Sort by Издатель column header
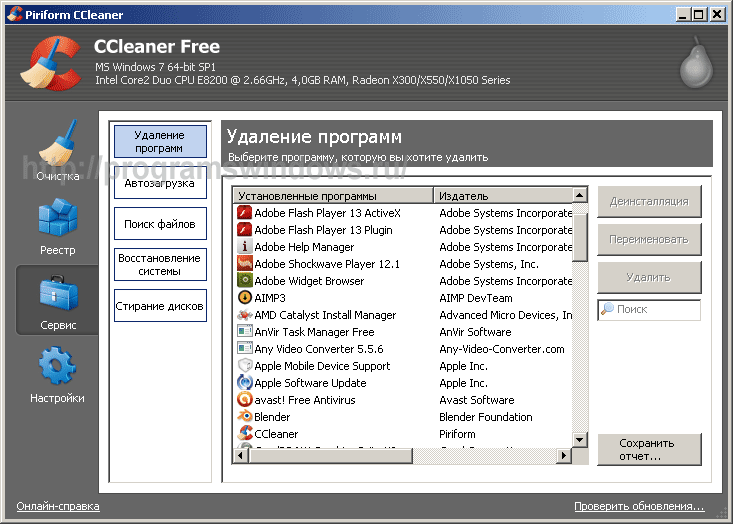This screenshot has height=524, width=733. pos(500,196)
